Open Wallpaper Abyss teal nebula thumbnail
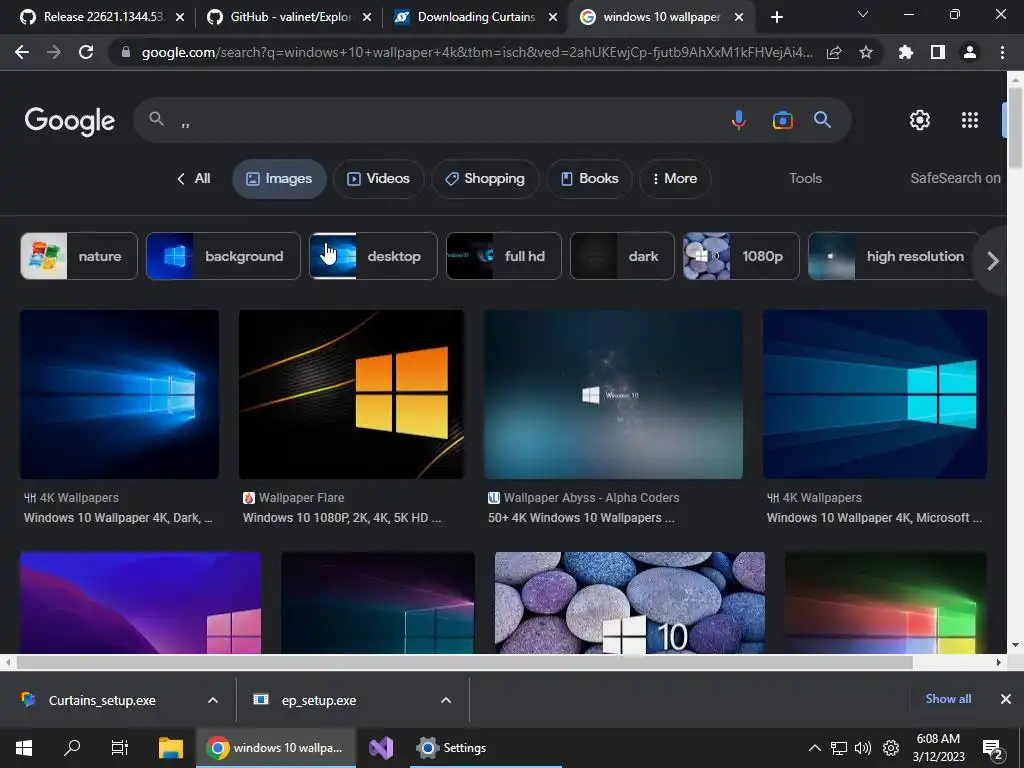Screen dimensions: 1024x768 coord(613,394)
